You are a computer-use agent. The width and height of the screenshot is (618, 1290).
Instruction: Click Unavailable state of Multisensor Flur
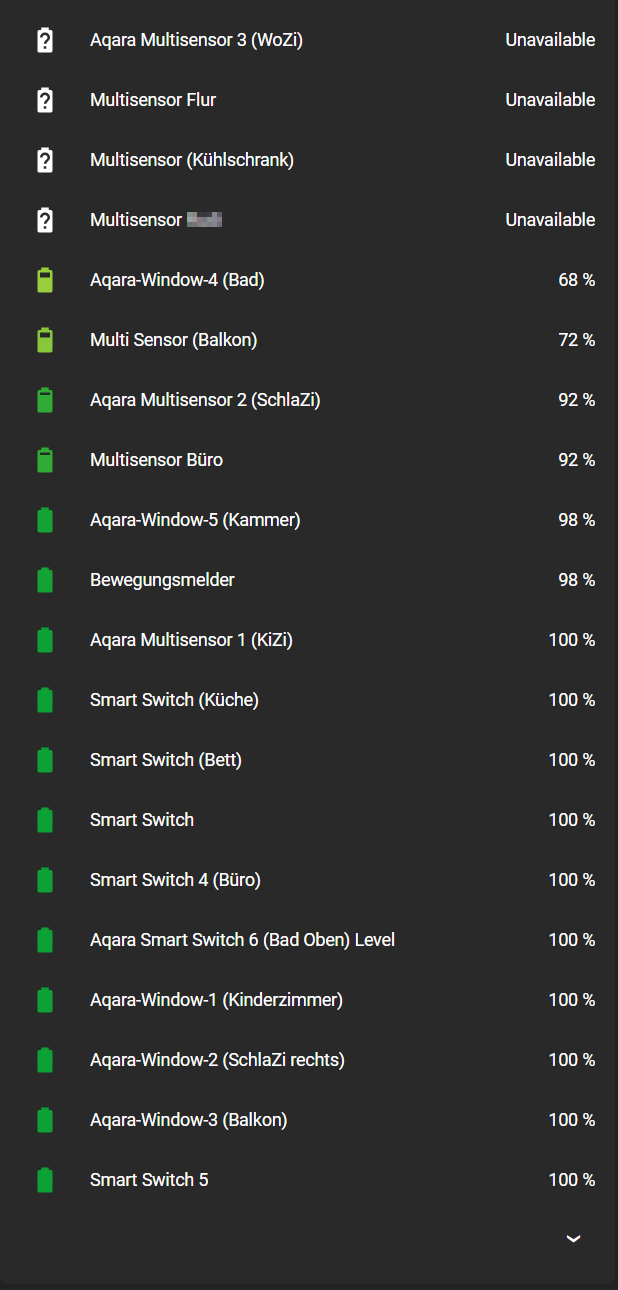(x=550, y=100)
